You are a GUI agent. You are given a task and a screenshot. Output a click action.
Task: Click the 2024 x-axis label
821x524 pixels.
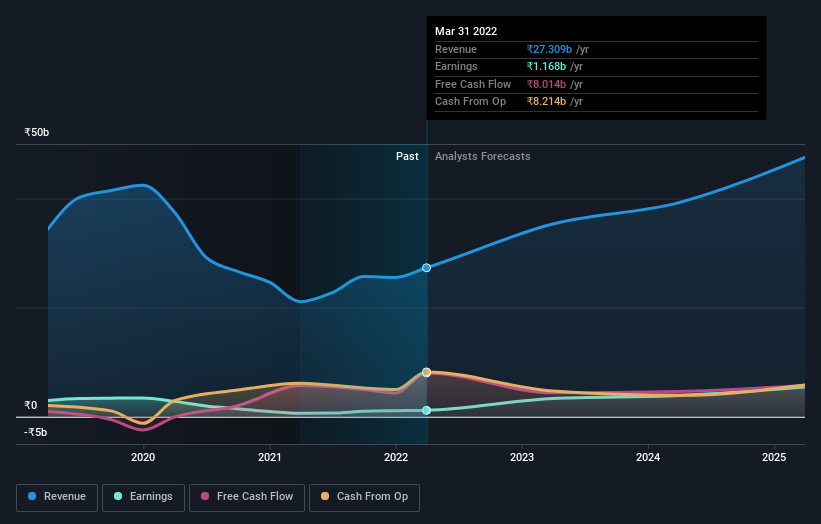648,457
